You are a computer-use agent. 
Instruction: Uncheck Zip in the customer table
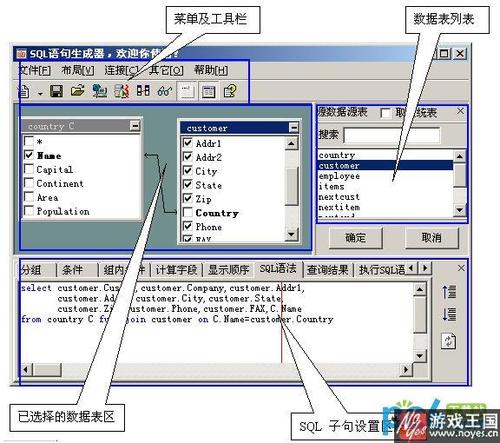(188, 199)
